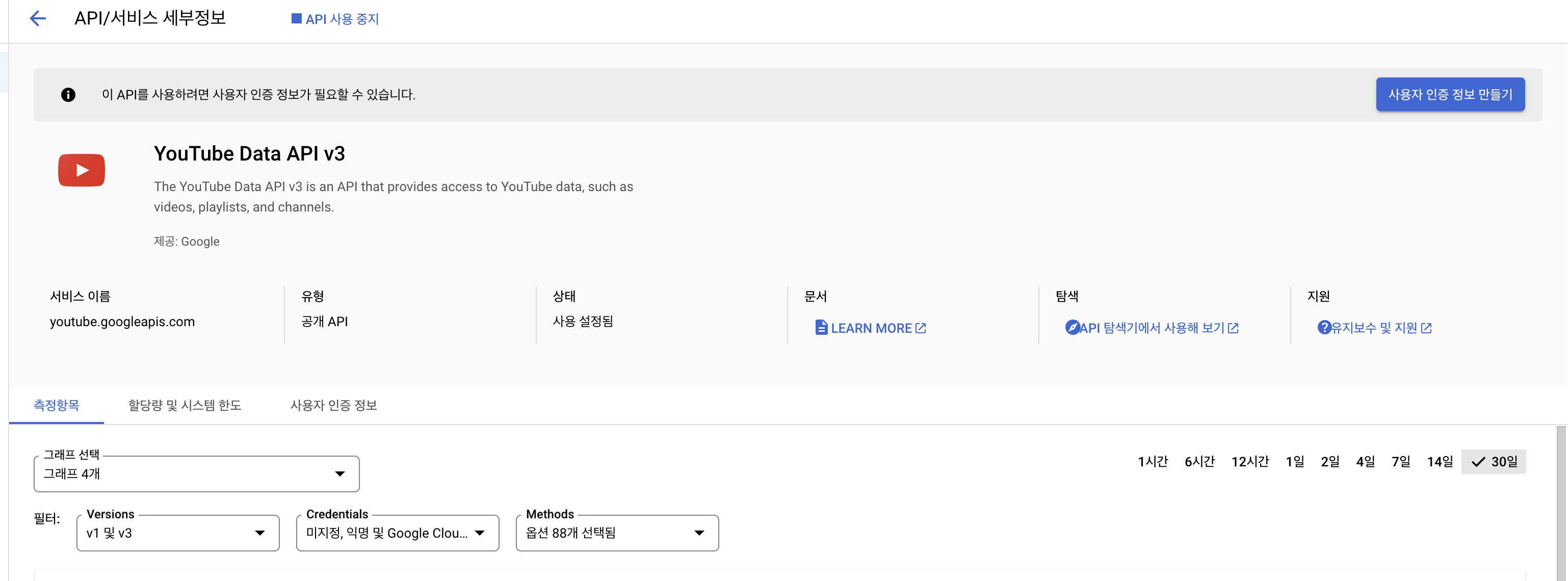Open the Methods filter dropdown
The image size is (1568, 581).
[x=617, y=533]
